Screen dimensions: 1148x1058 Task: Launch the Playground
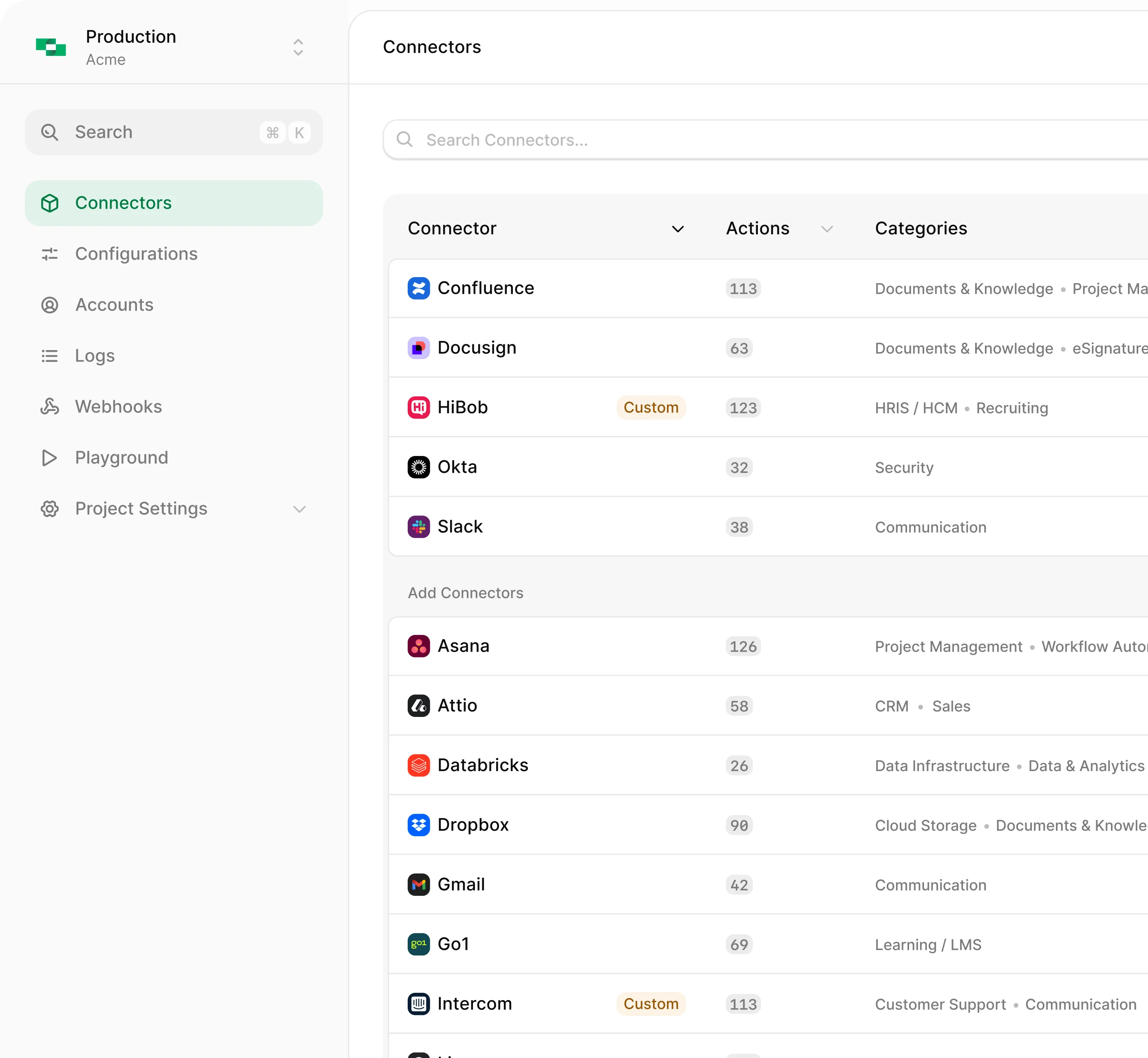(174, 458)
